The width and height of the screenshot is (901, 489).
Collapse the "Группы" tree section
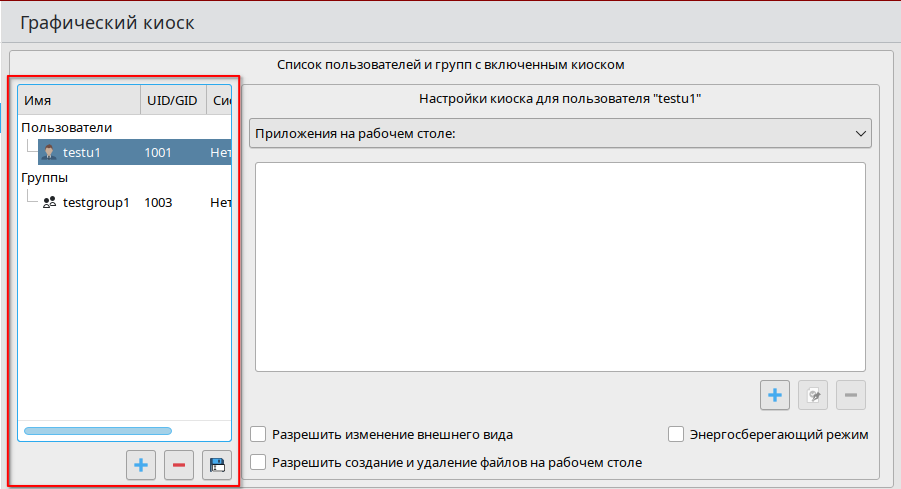point(44,178)
